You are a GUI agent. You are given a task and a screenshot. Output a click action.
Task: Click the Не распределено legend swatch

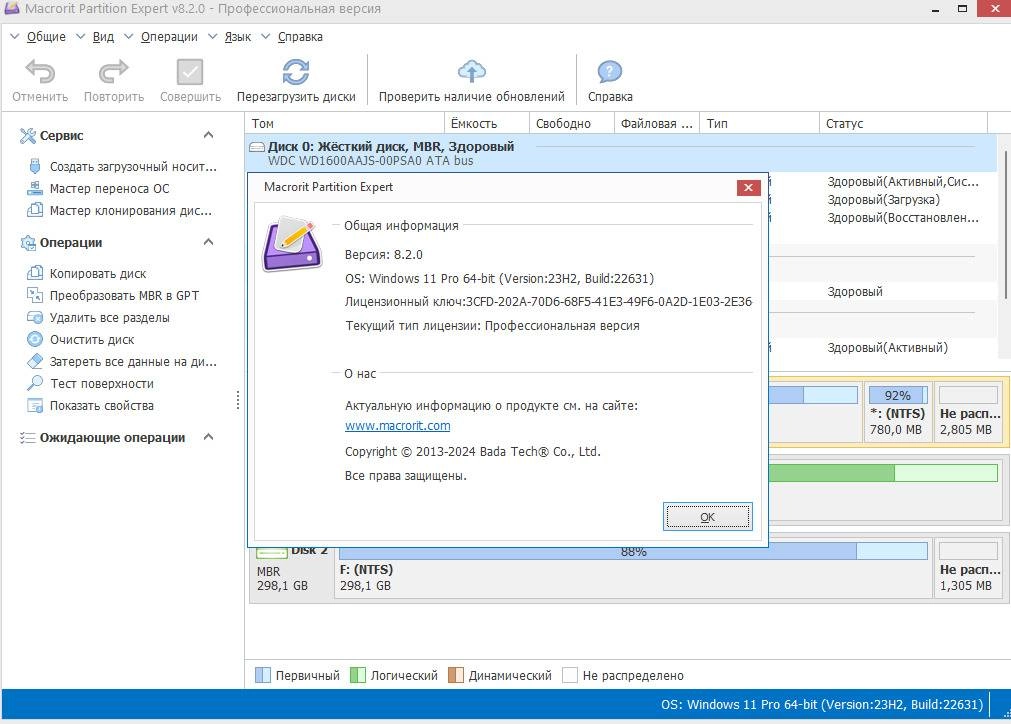569,675
